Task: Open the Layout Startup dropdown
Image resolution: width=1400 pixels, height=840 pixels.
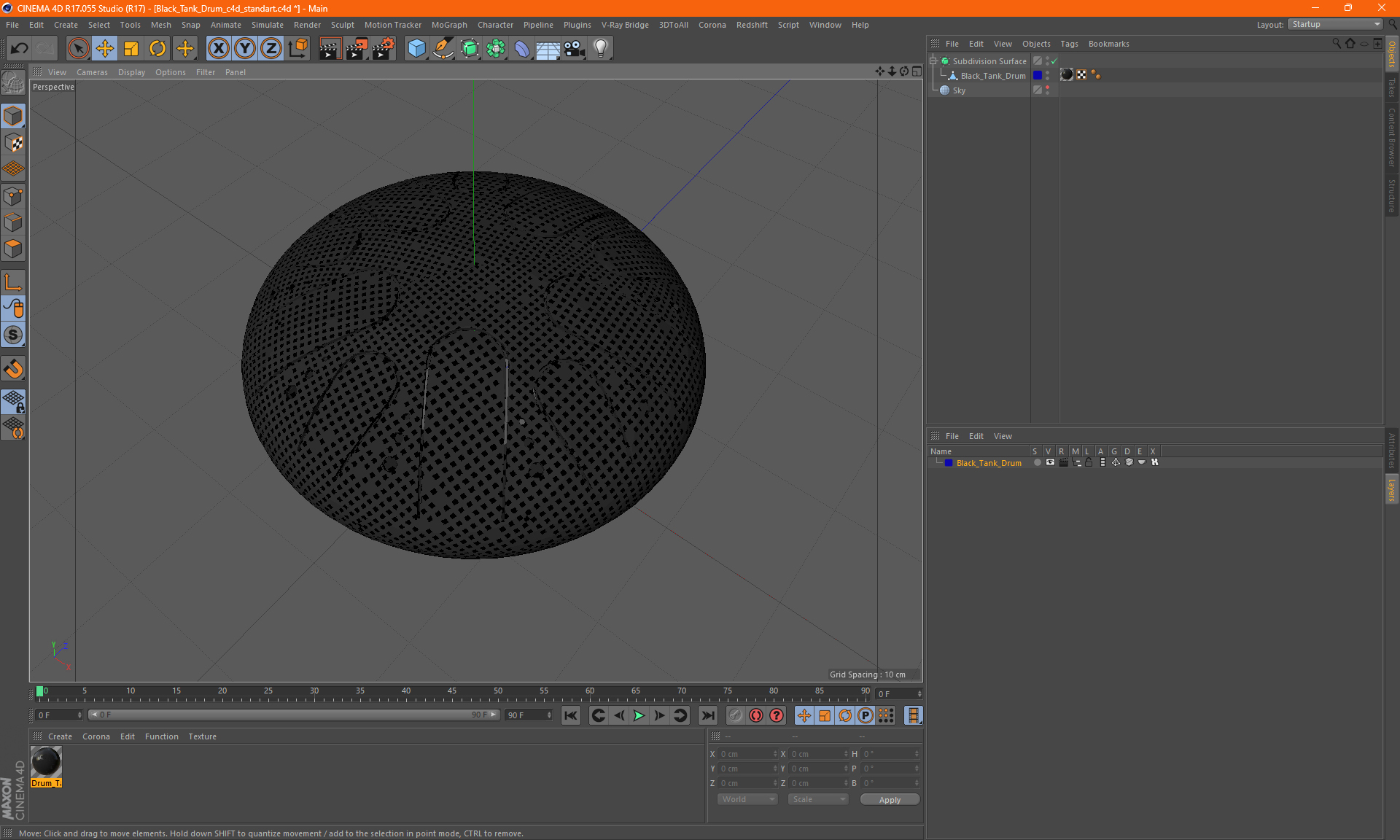Action: [1336, 24]
